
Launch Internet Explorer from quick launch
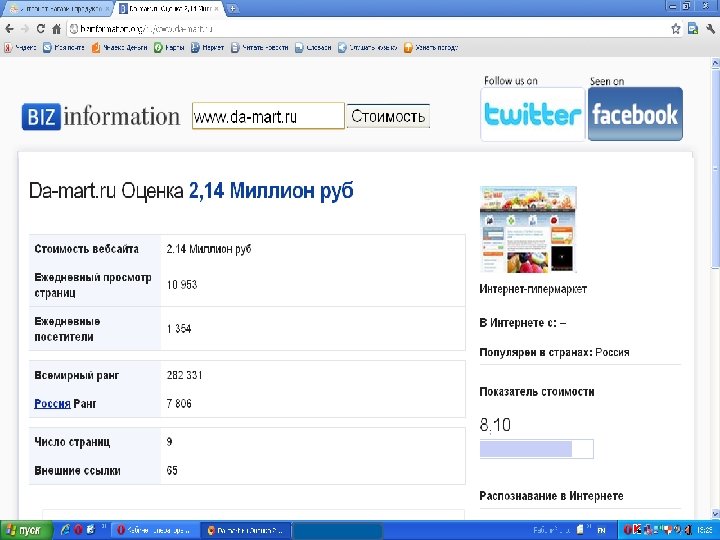(x=65, y=530)
